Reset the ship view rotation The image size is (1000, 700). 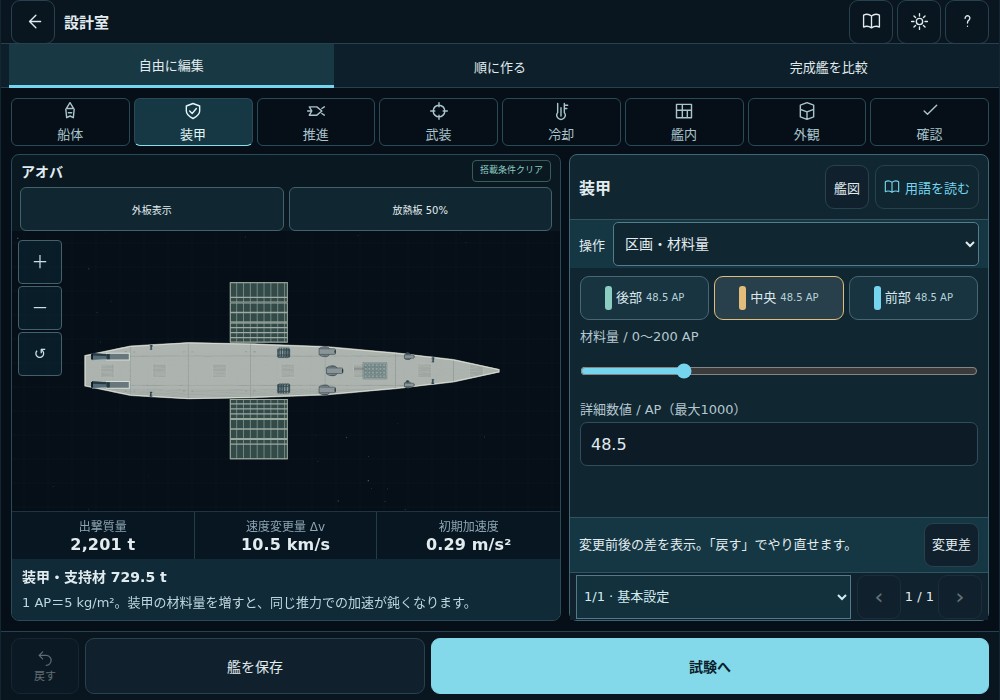click(x=40, y=354)
